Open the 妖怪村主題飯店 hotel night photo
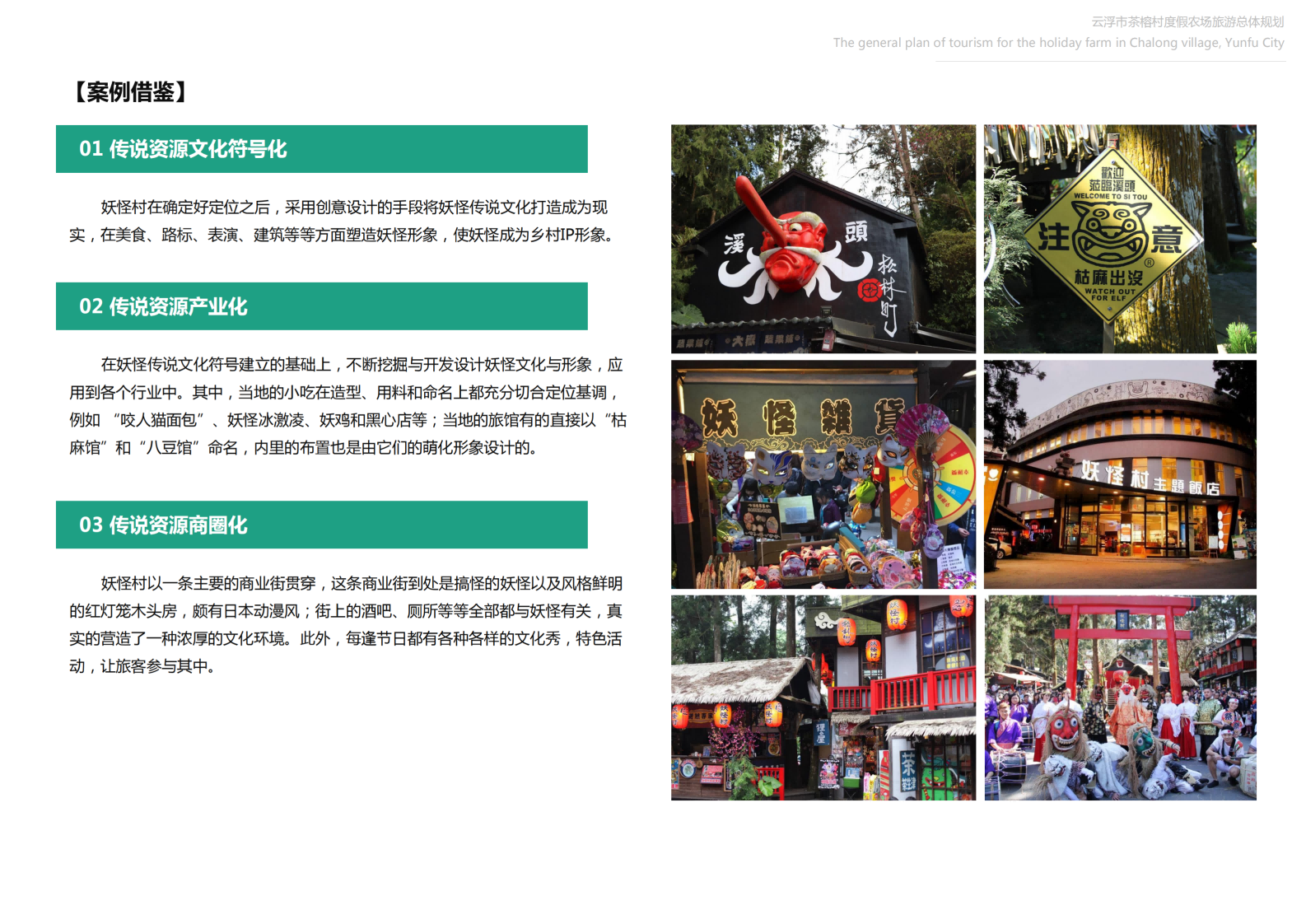This screenshot has height=924, width=1306. click(1120, 474)
